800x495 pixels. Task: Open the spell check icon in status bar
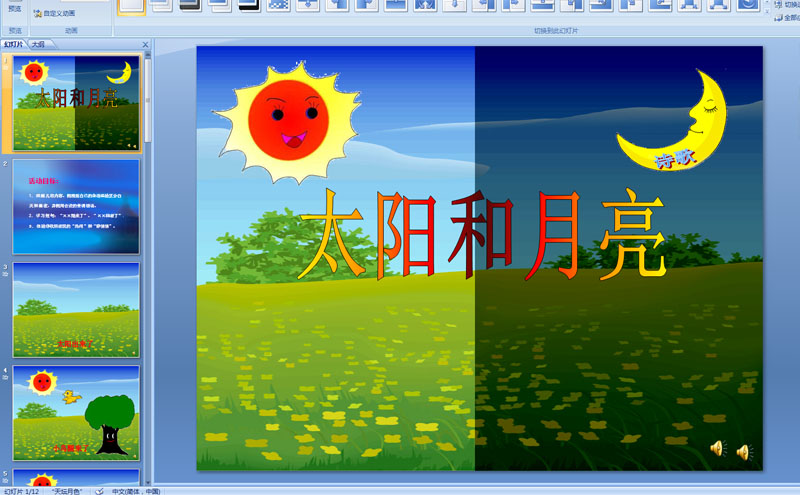(99, 491)
